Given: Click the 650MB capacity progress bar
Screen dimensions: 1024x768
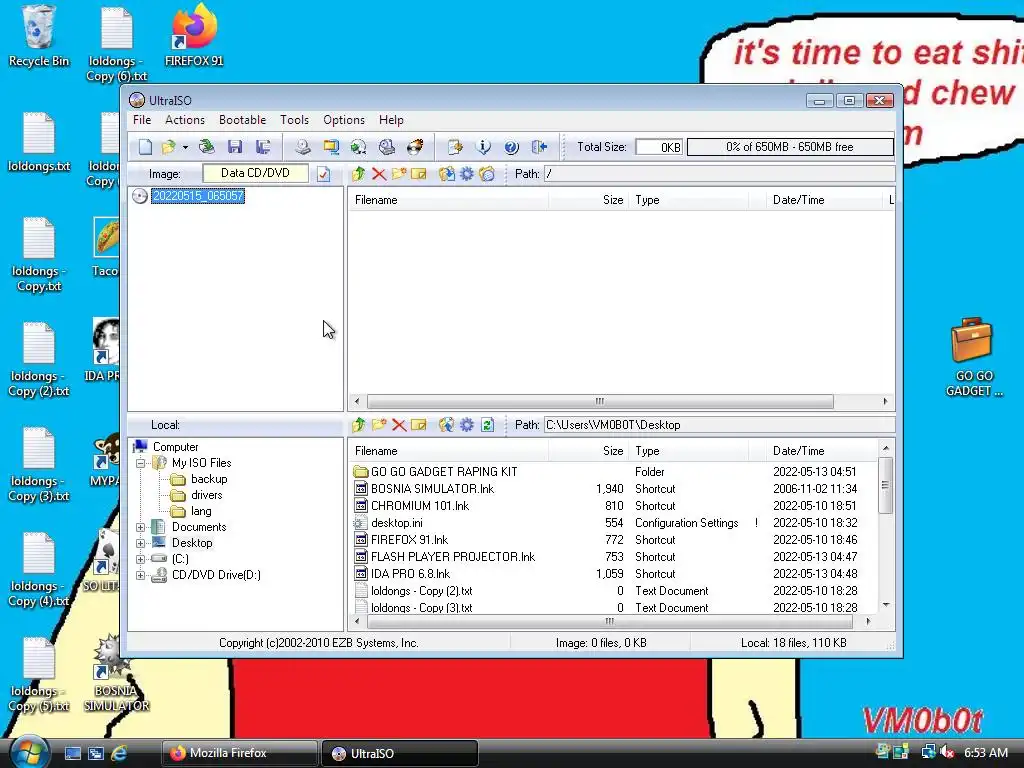Looking at the screenshot, I should pos(790,147).
